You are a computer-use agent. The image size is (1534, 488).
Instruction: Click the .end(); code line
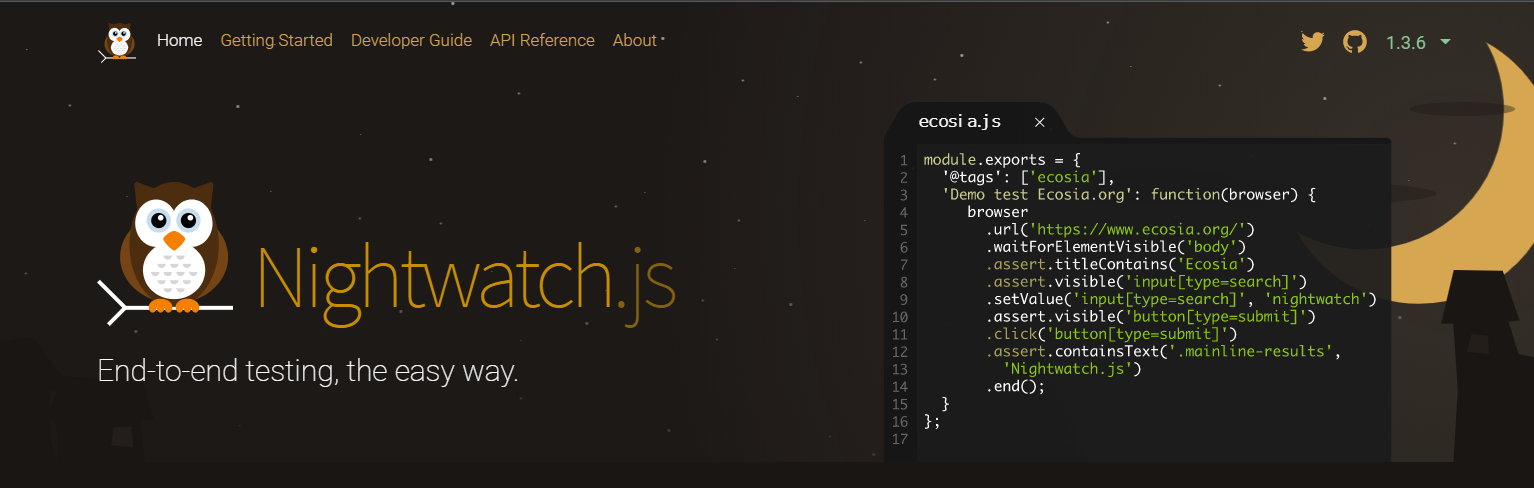coord(1015,386)
